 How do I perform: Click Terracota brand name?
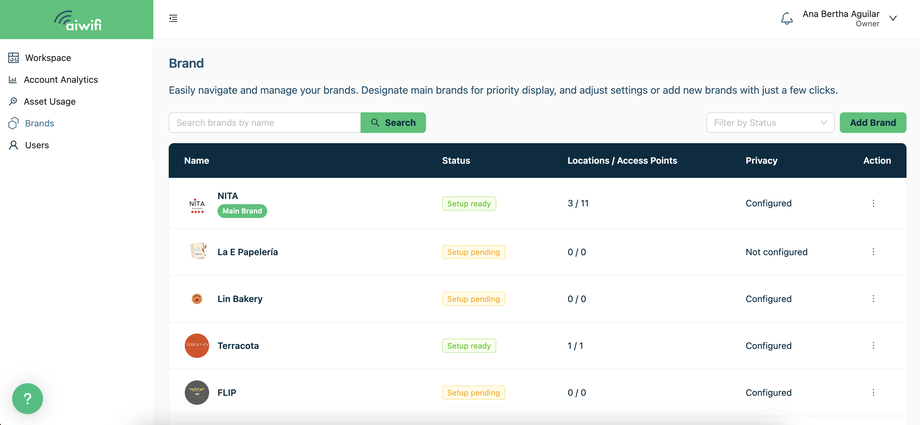pyautogui.click(x=238, y=346)
